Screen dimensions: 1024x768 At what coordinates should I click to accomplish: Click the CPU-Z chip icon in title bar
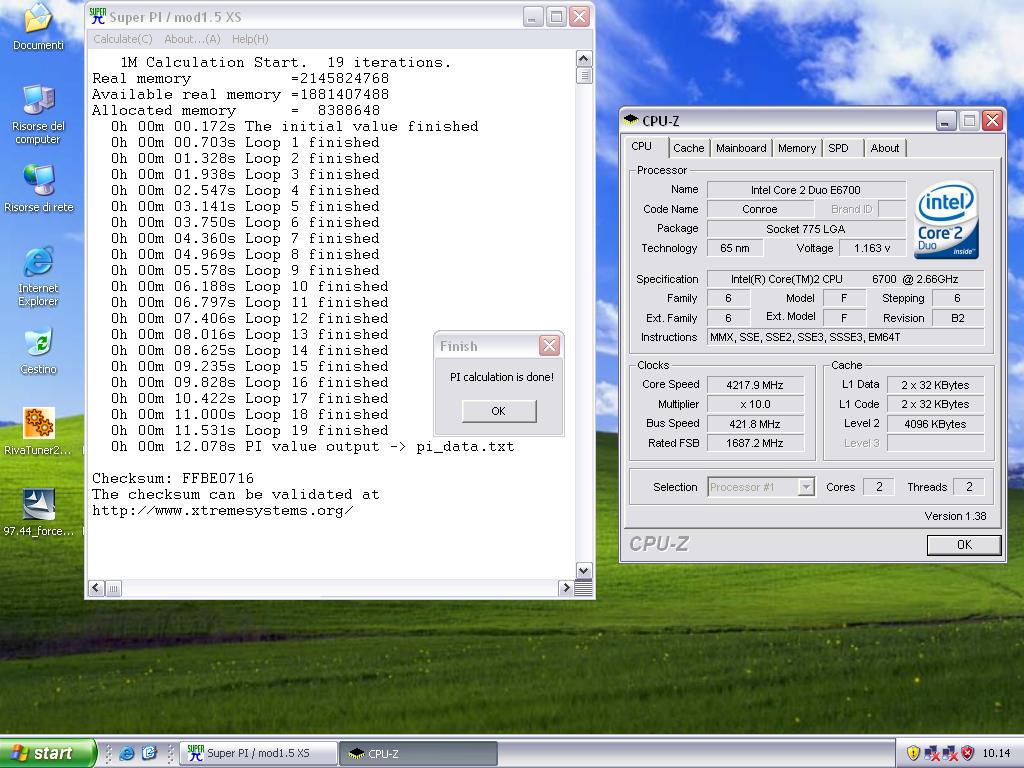[x=631, y=120]
